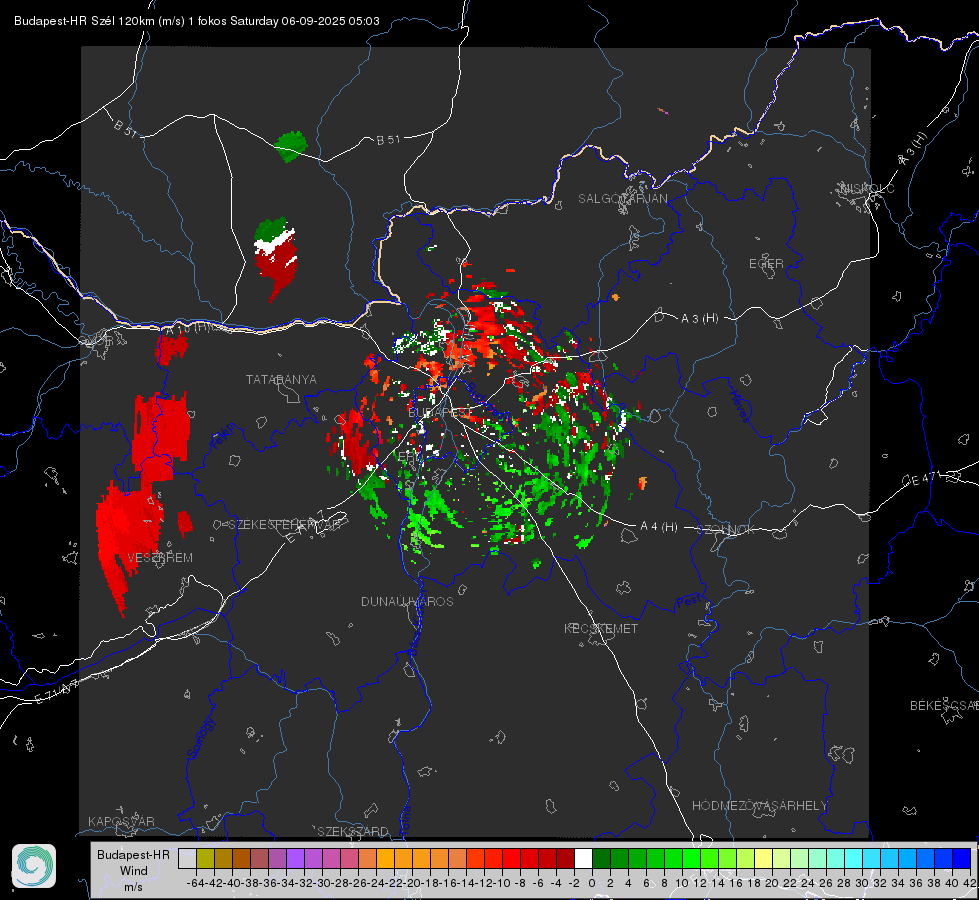The image size is (979, 900).
Task: Click the '42' legend scale value
Action: (970, 883)
